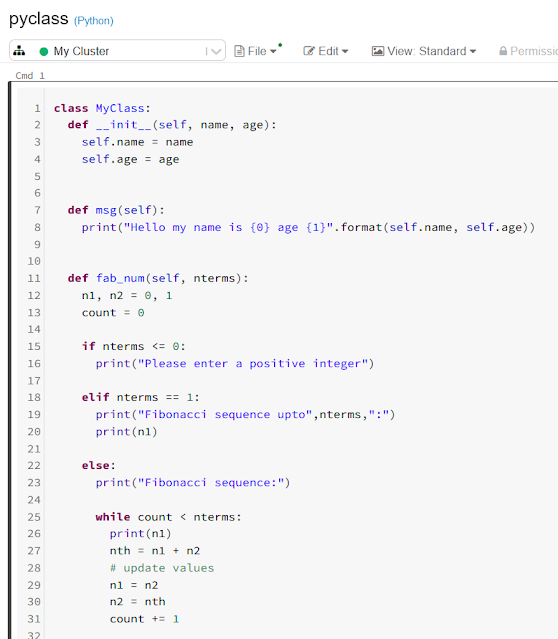Screen dimensions: 558x639
Task: Click the 'count = 0' line
Action: click(113, 312)
